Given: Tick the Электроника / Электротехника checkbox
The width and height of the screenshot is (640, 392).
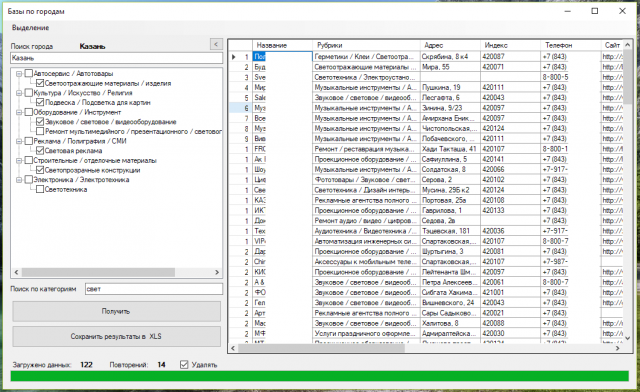Looking at the screenshot, I should [29, 180].
